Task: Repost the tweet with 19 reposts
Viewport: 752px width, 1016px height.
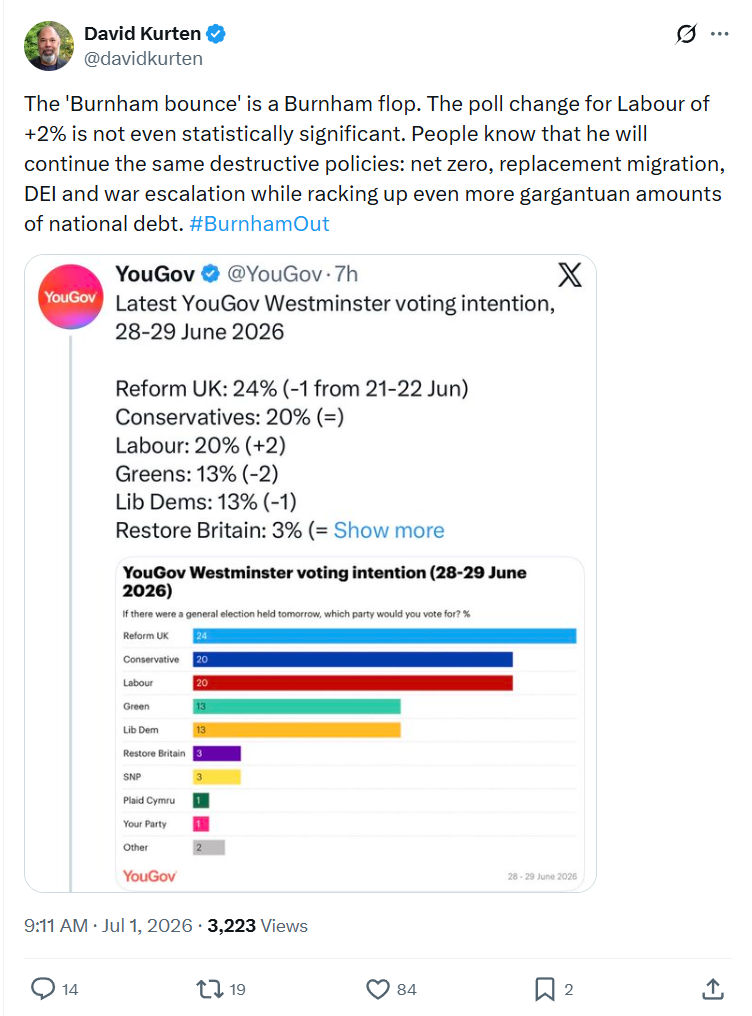Action: pyautogui.click(x=209, y=989)
